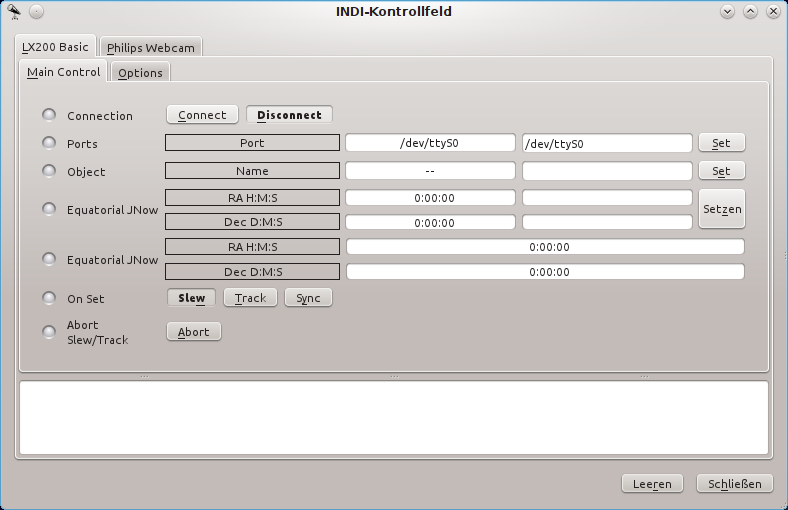This screenshot has height=510, width=788.
Task: Click the Ports status indicator light
Action: click(48, 143)
